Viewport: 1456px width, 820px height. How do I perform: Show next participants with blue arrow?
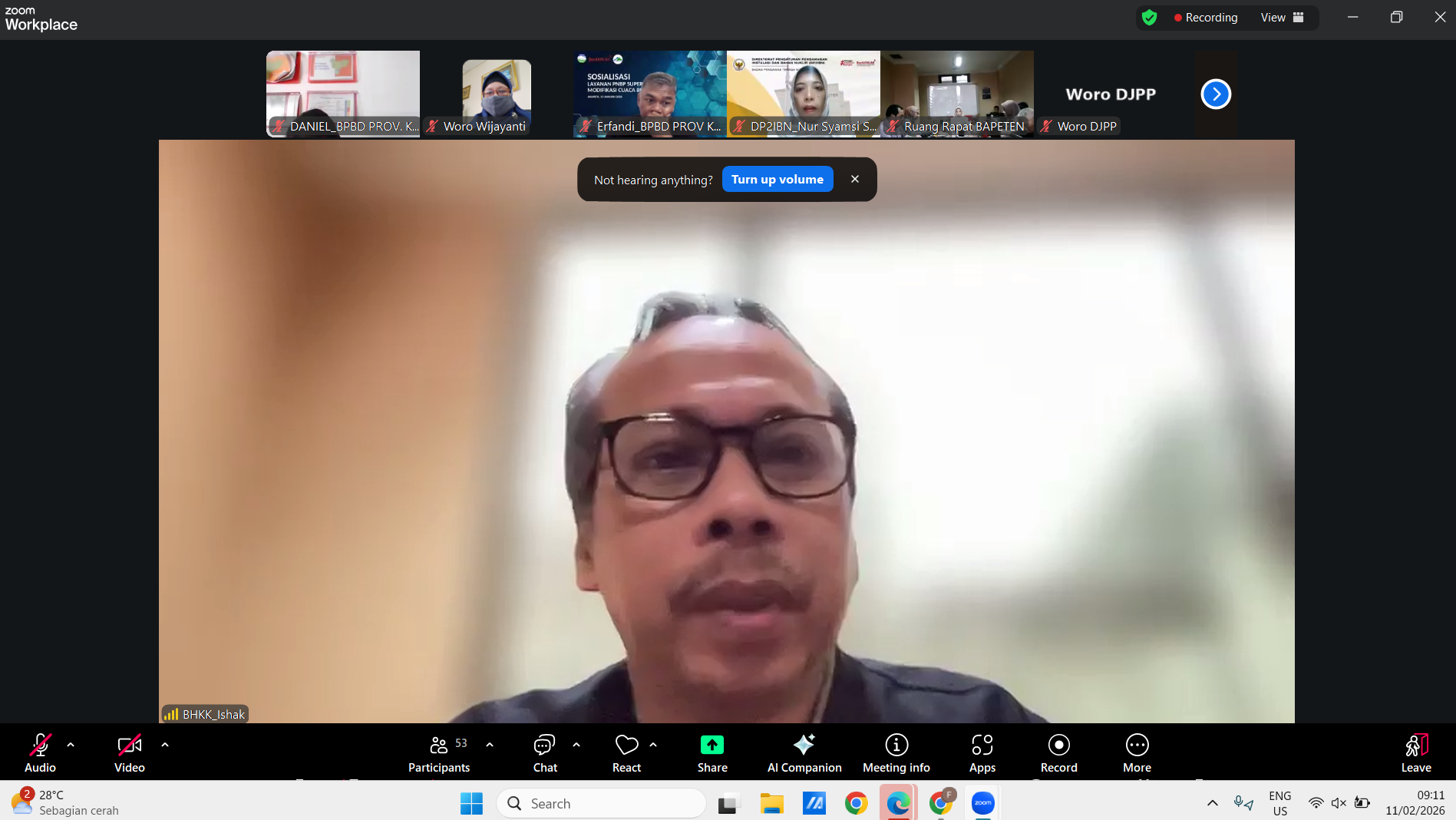point(1215,94)
